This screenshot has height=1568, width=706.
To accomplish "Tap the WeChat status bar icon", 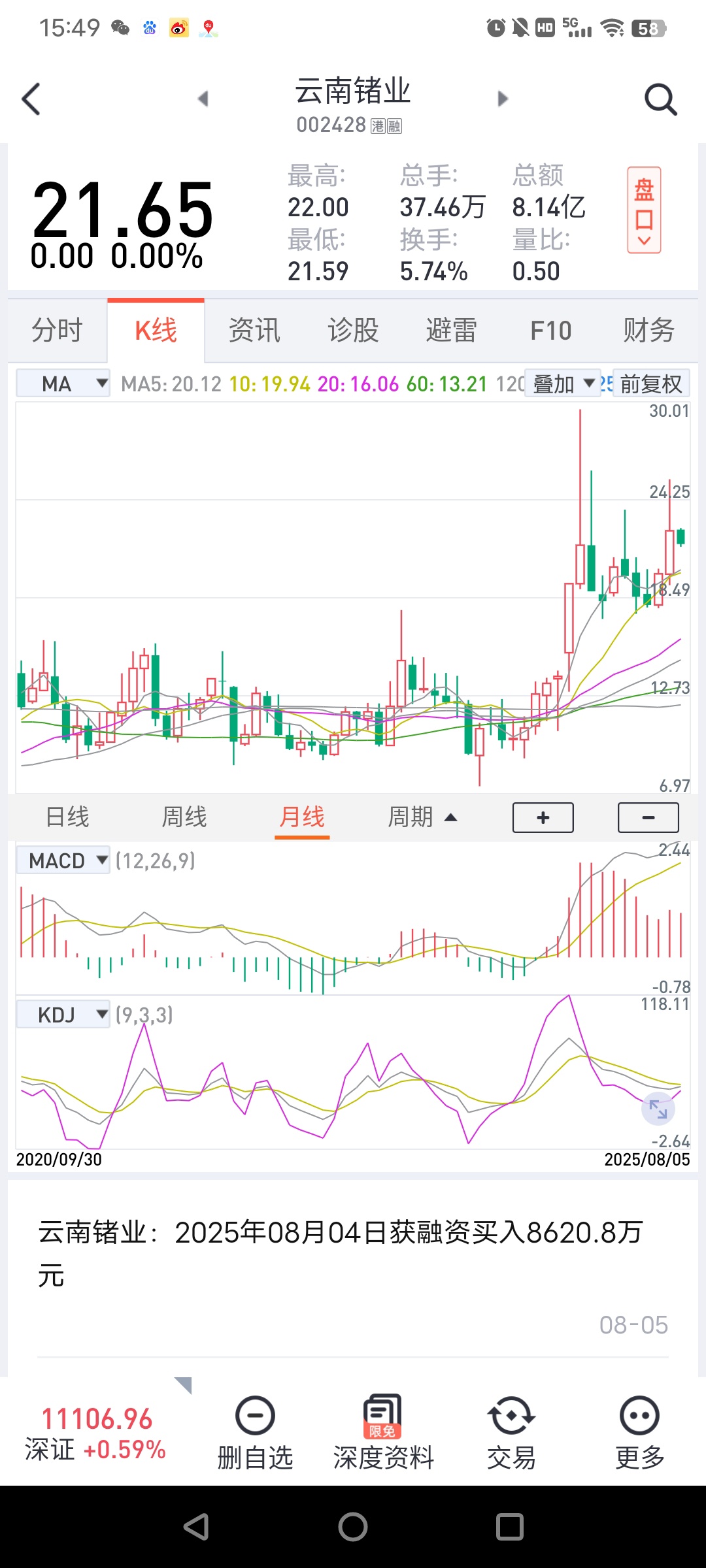I will (x=120, y=27).
